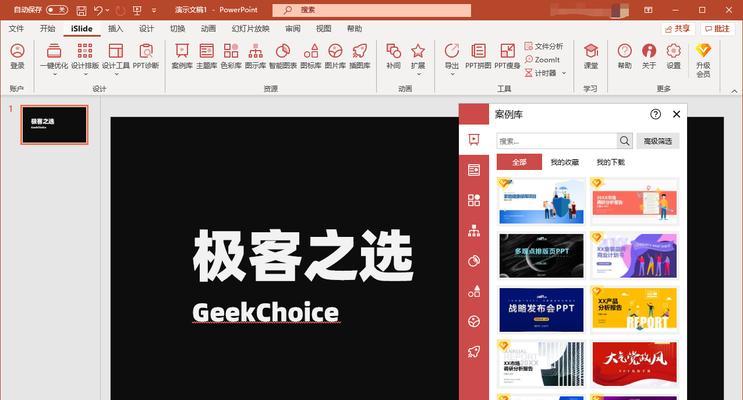
Task: Open the undo history dropdown arrow
Action: click(108, 10)
